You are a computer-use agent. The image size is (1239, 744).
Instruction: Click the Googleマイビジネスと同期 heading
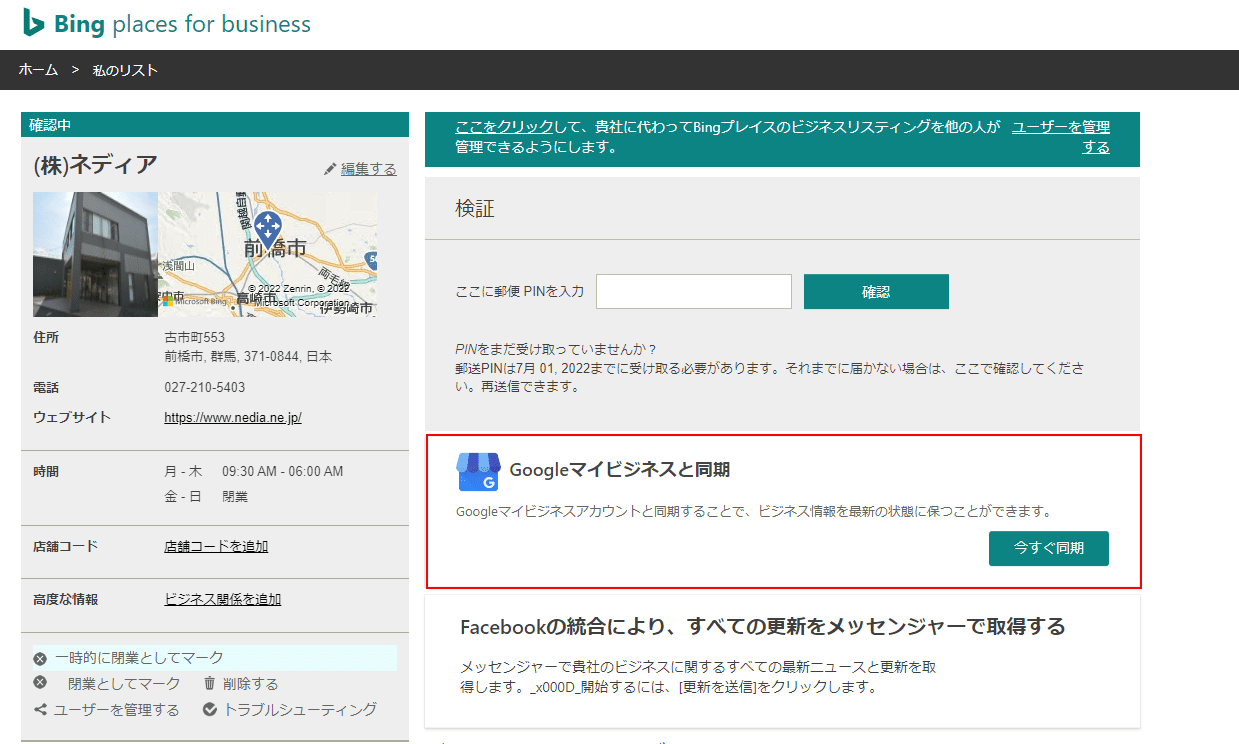click(x=619, y=470)
